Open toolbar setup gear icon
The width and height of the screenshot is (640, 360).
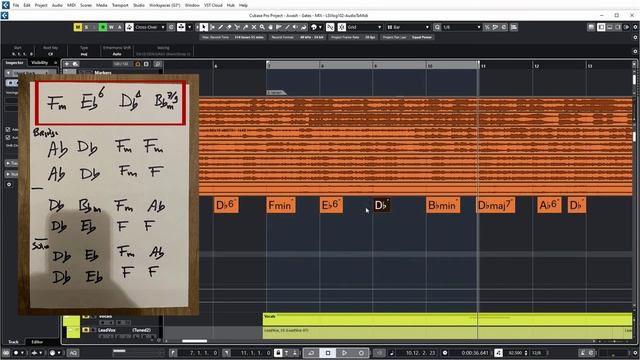[635, 27]
